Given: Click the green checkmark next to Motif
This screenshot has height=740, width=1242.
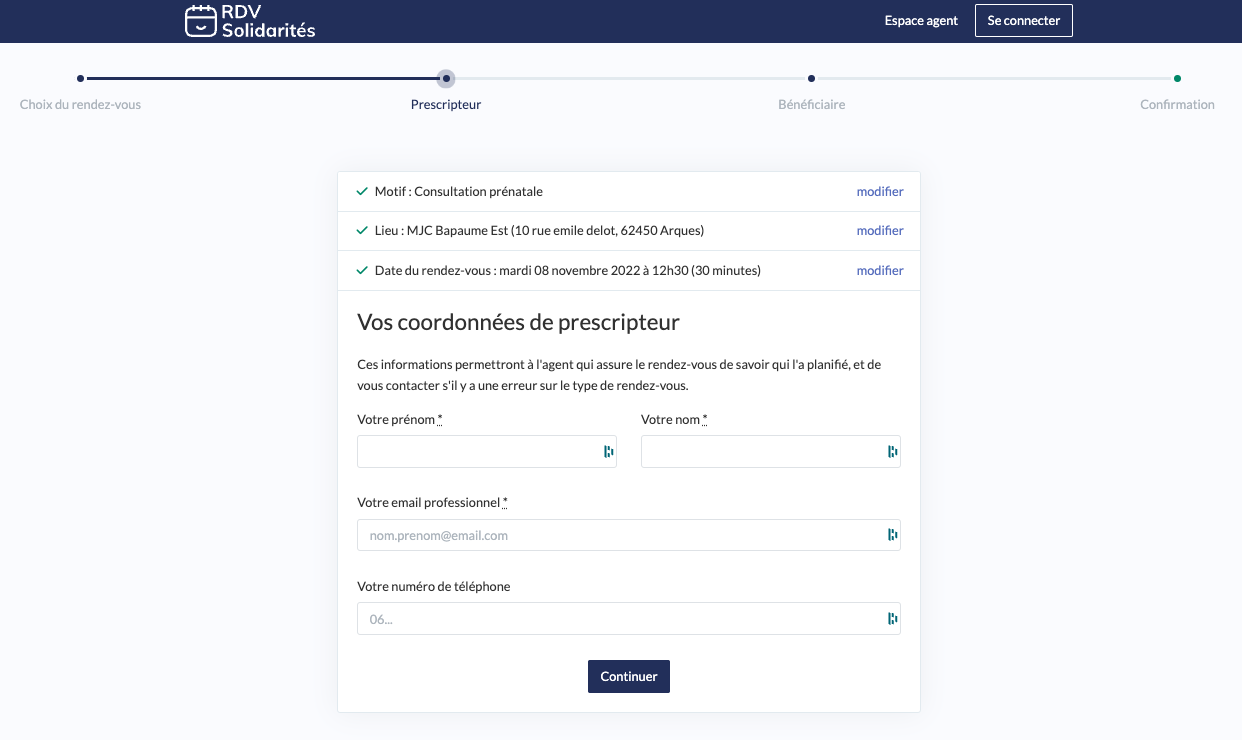Looking at the screenshot, I should tap(361, 191).
